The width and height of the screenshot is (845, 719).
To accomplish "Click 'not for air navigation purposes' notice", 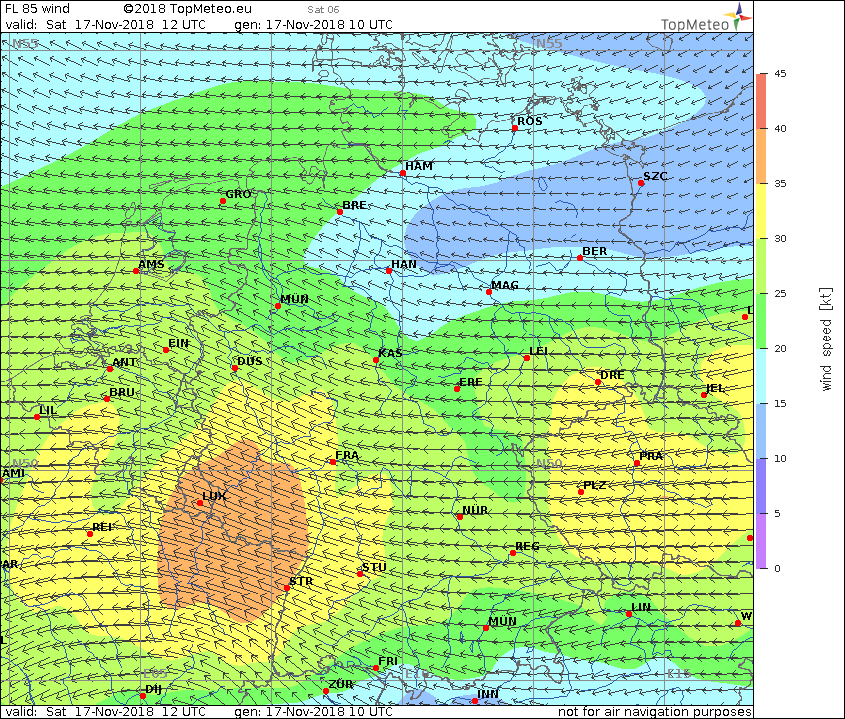I will click(654, 711).
